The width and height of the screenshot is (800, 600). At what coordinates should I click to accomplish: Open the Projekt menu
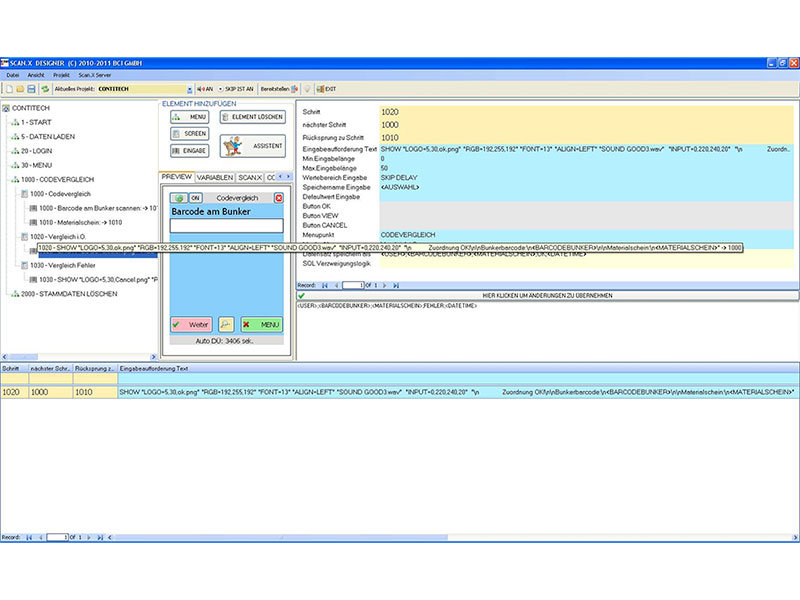coord(62,75)
